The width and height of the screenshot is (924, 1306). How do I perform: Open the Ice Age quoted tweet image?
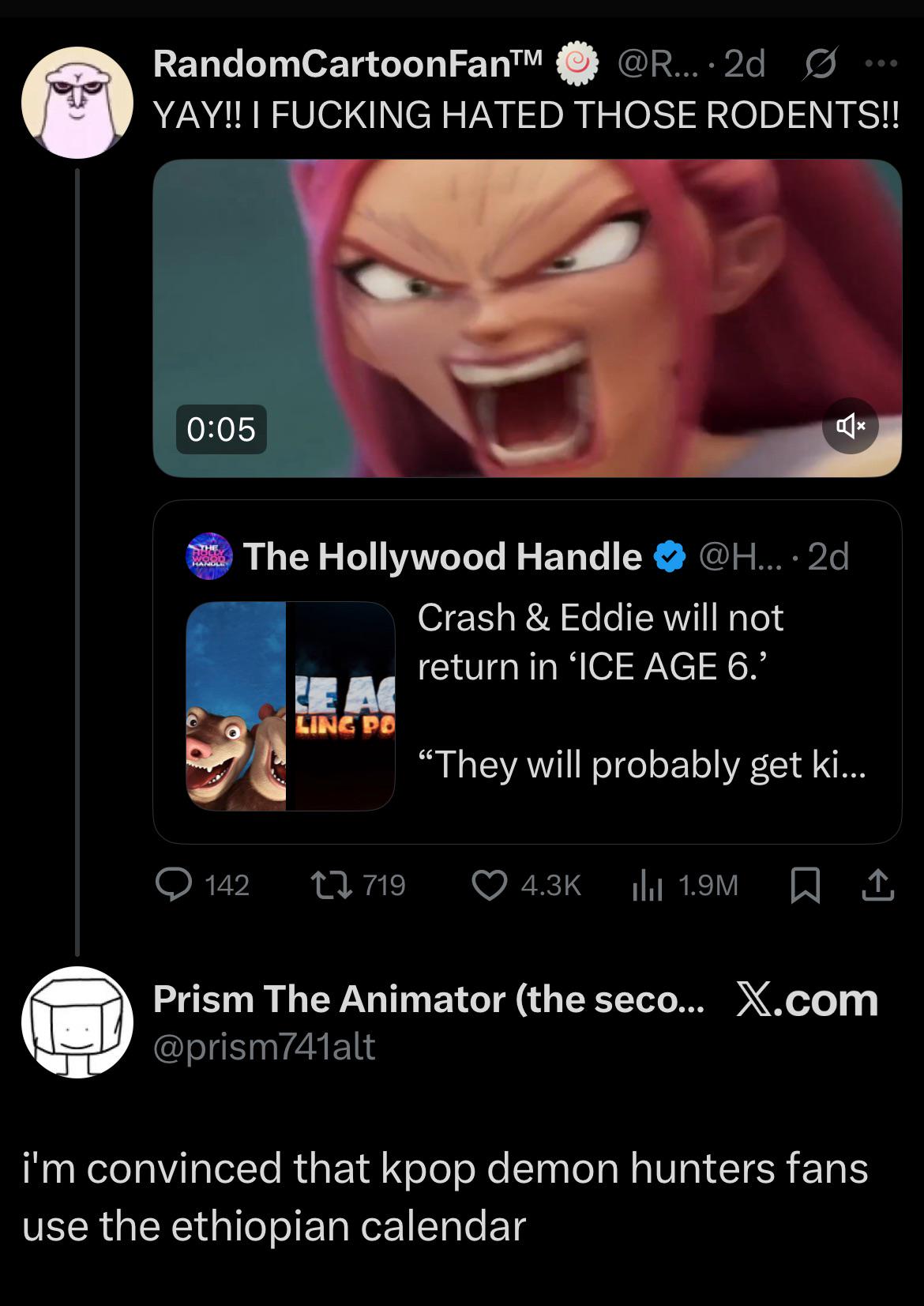(x=290, y=706)
